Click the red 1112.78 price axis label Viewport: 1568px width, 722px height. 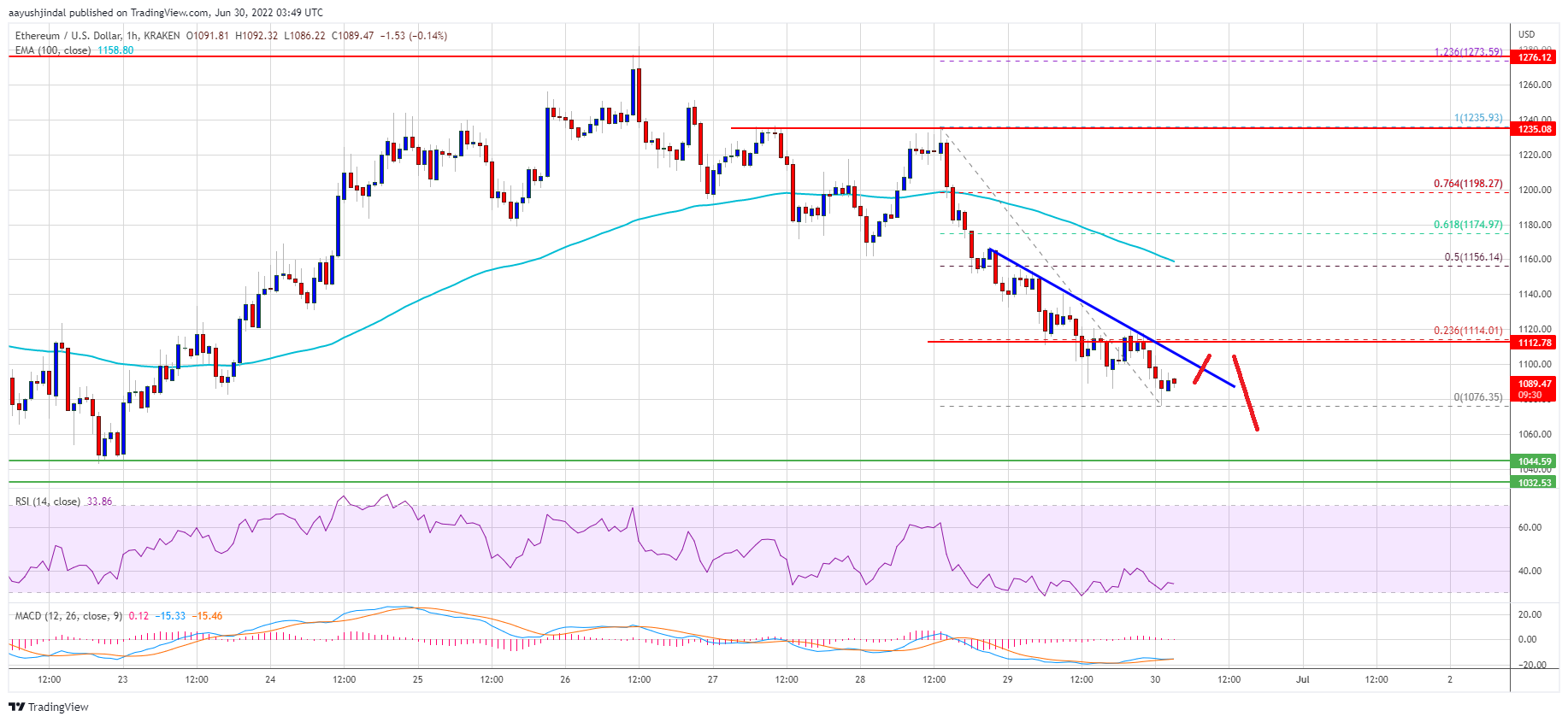[x=1534, y=343]
